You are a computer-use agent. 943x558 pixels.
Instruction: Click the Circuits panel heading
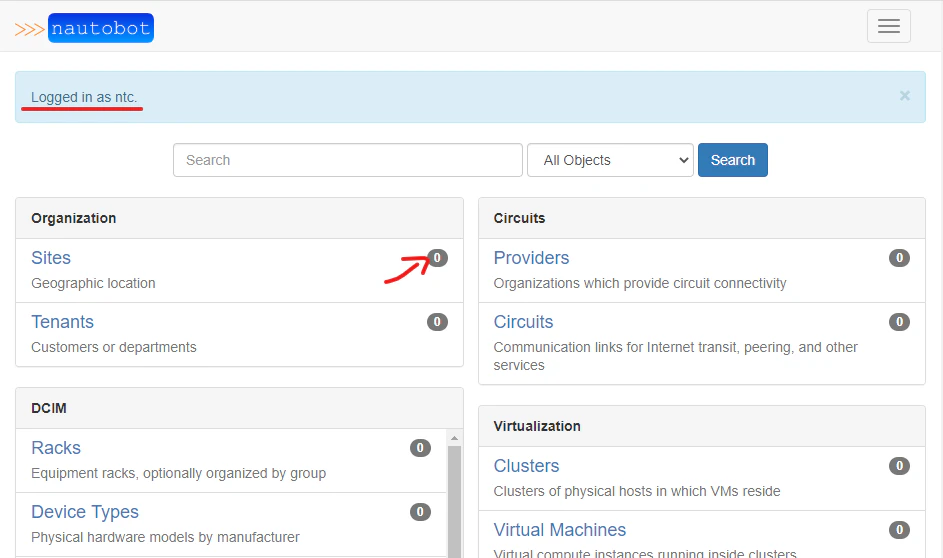702,218
